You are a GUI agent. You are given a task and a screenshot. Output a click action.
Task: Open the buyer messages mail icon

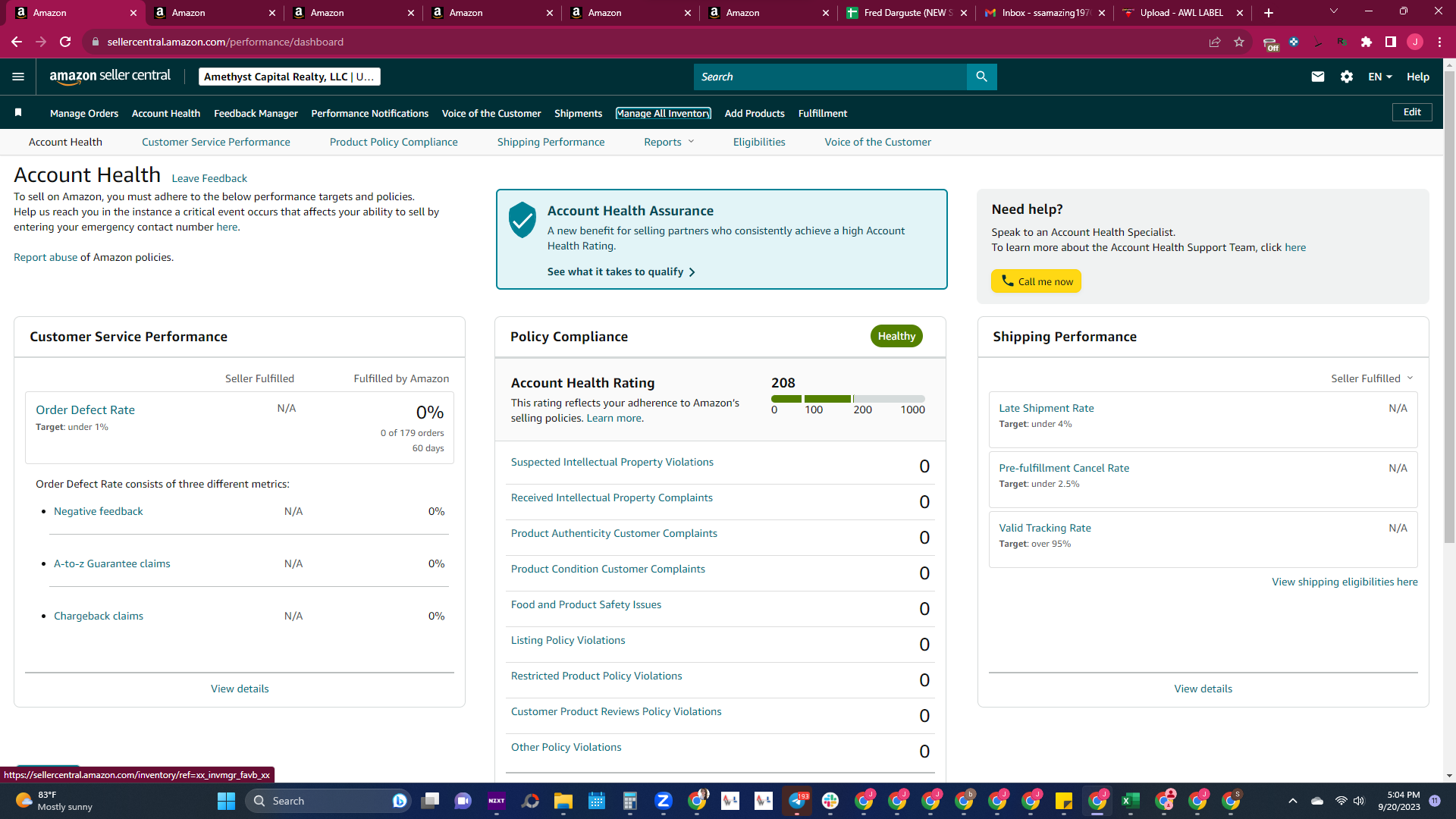coord(1318,77)
